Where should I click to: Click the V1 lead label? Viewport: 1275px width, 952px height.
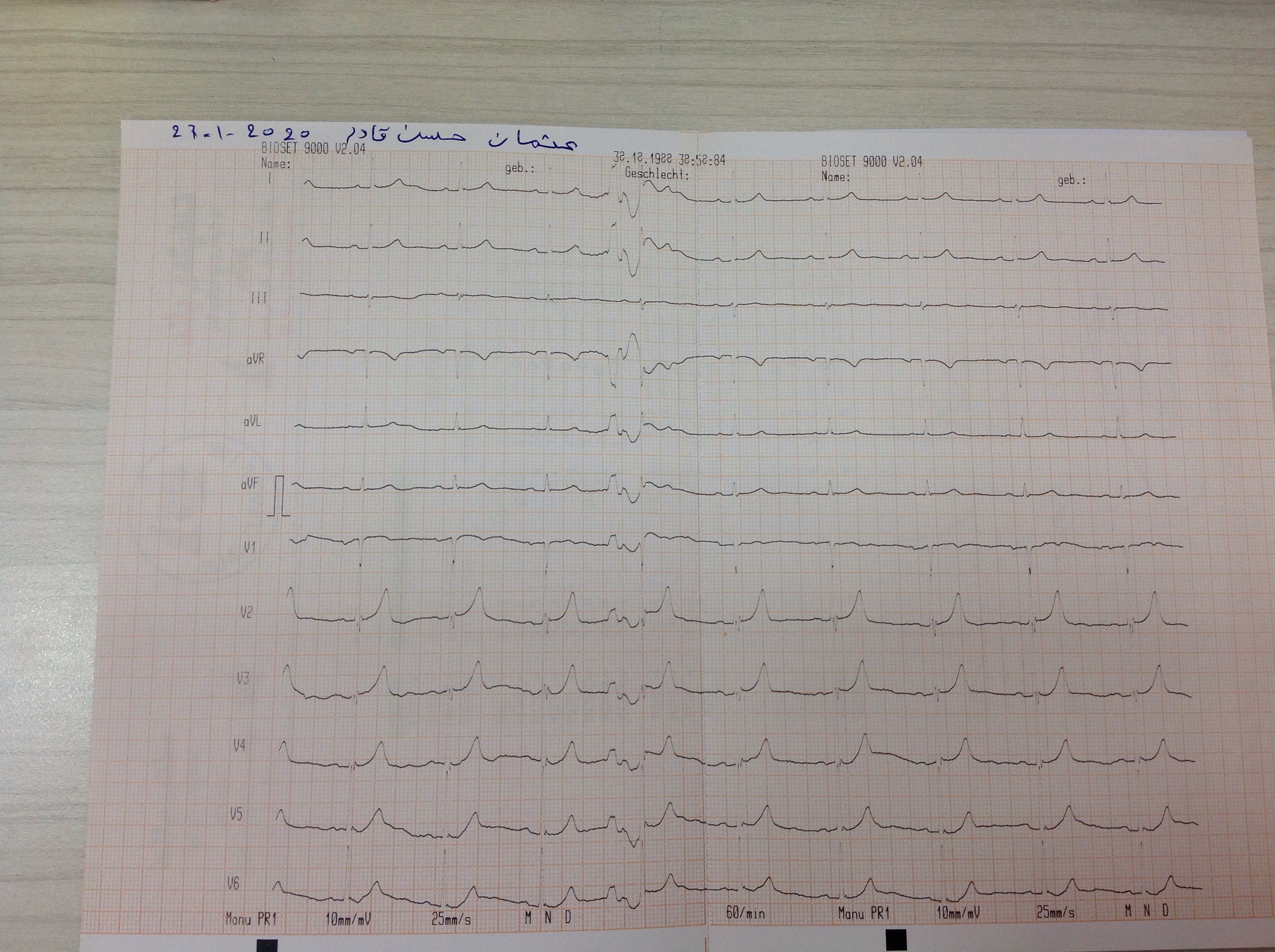click(249, 547)
